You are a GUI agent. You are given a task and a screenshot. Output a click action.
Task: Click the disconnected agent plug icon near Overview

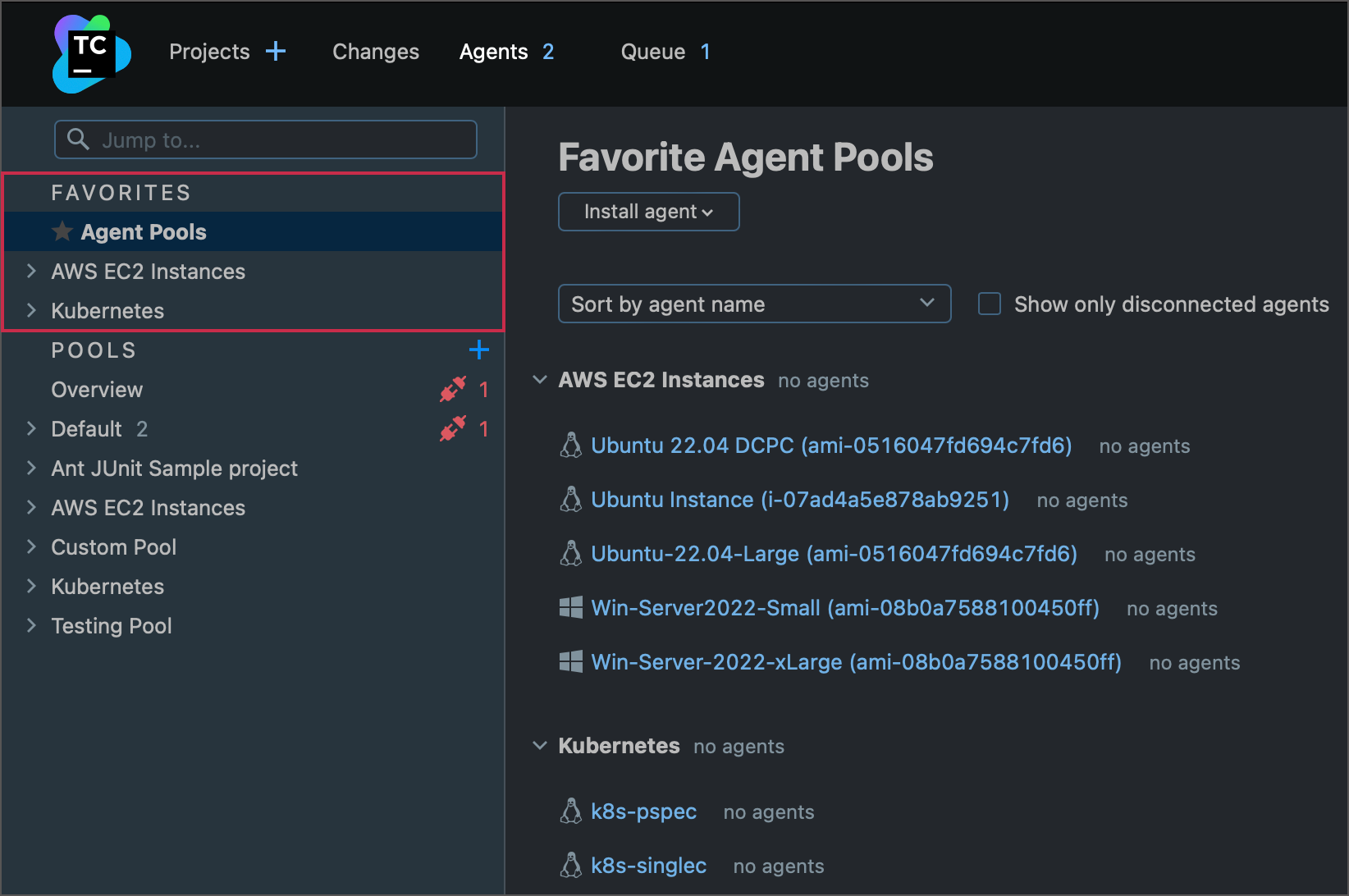click(x=452, y=390)
